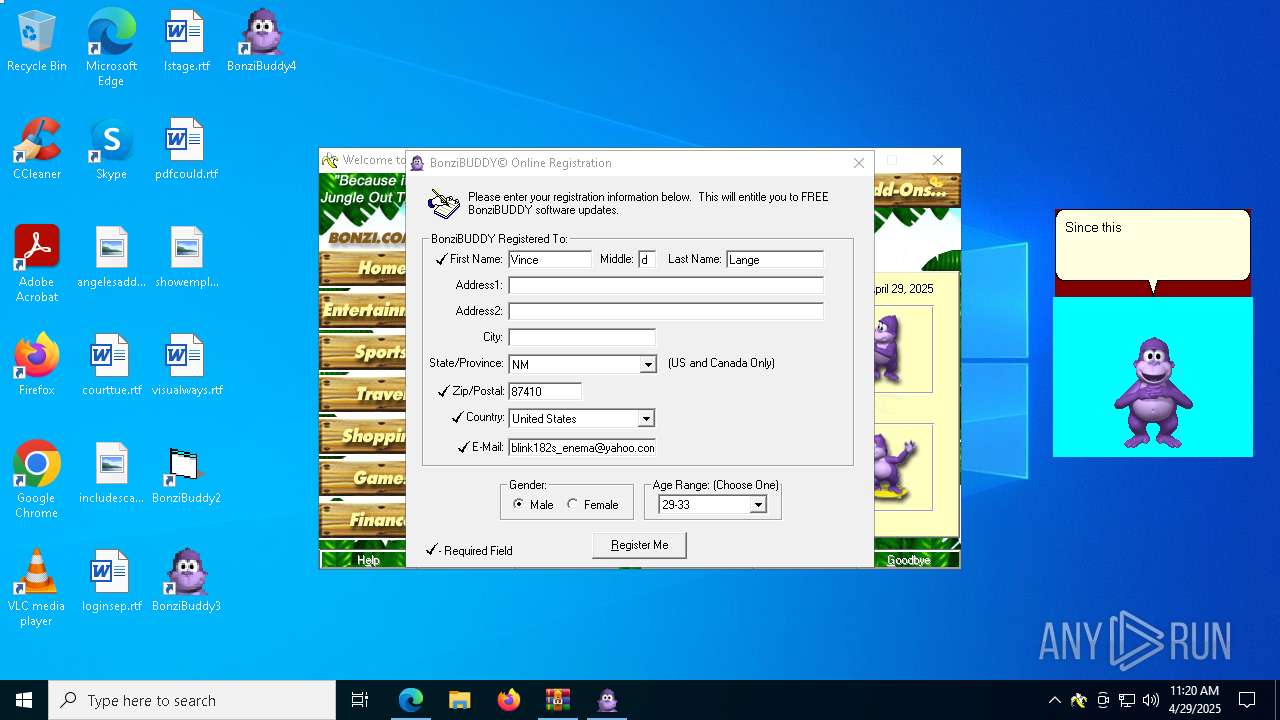Expand the Country dropdown

pyautogui.click(x=647, y=418)
